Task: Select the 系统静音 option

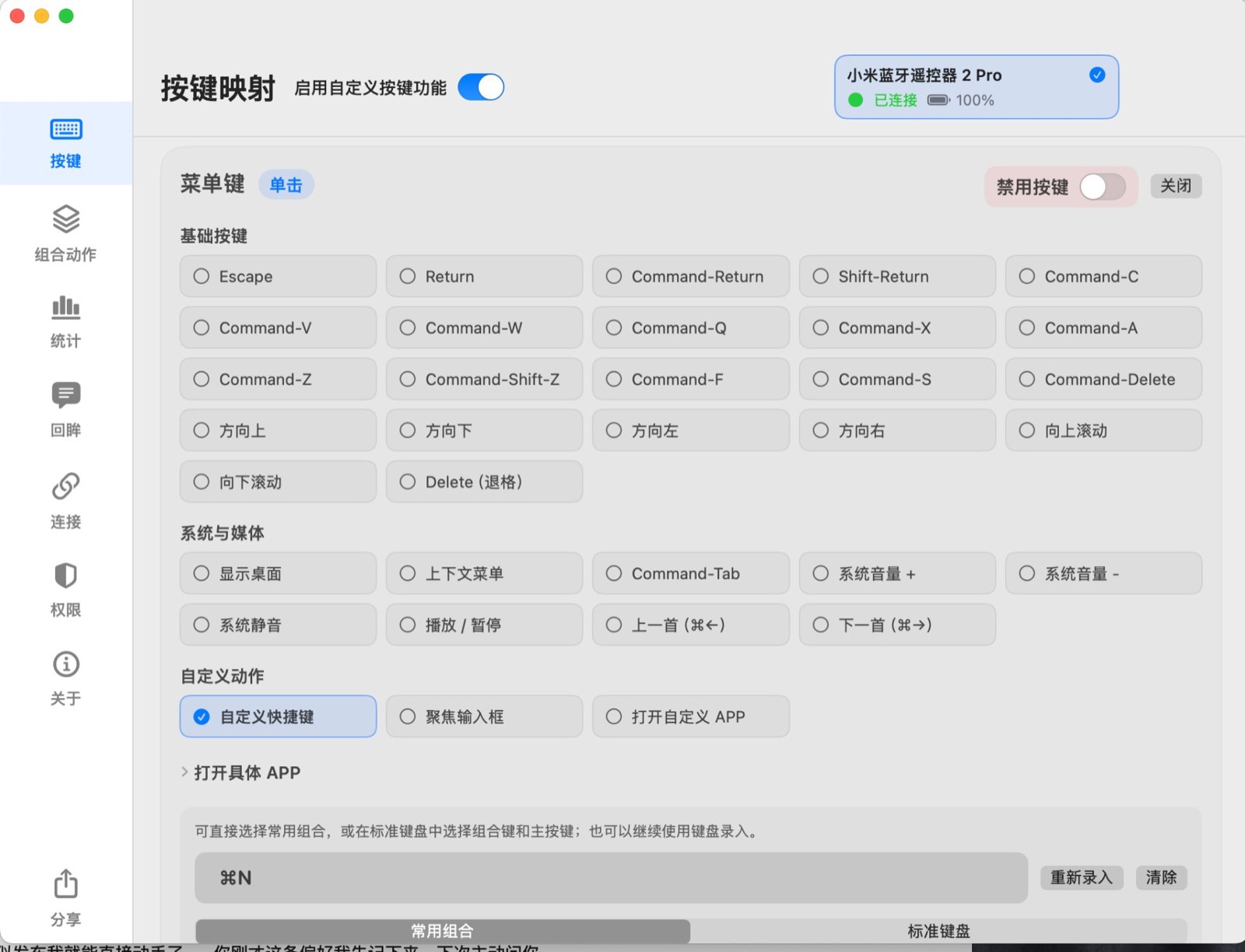Action: (278, 625)
